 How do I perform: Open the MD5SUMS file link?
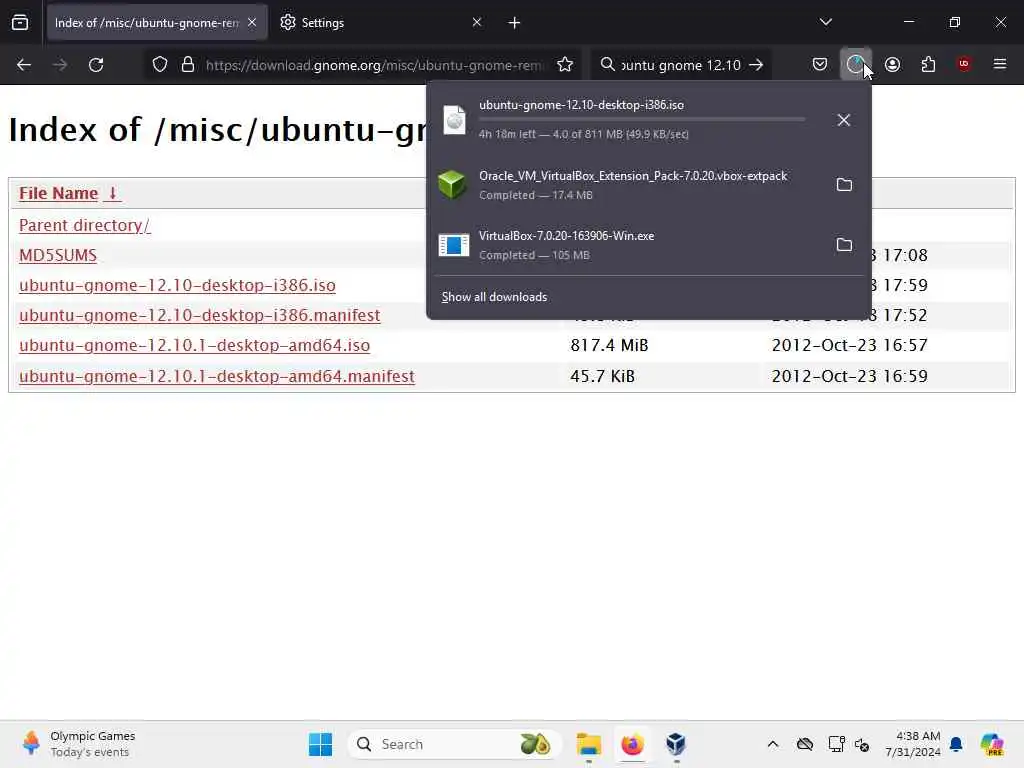click(x=57, y=255)
